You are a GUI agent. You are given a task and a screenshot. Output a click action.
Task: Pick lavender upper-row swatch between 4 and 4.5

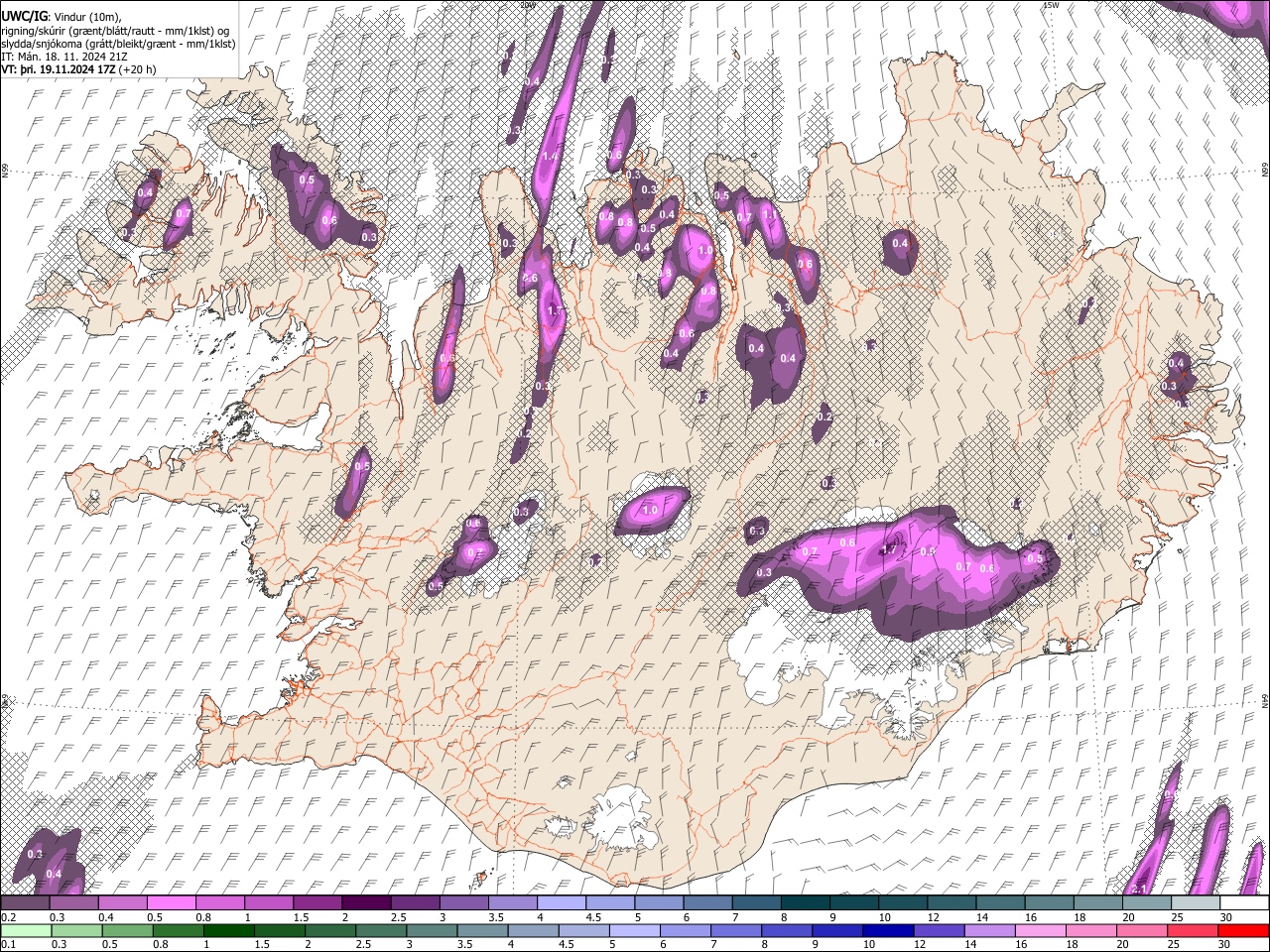pos(561,902)
